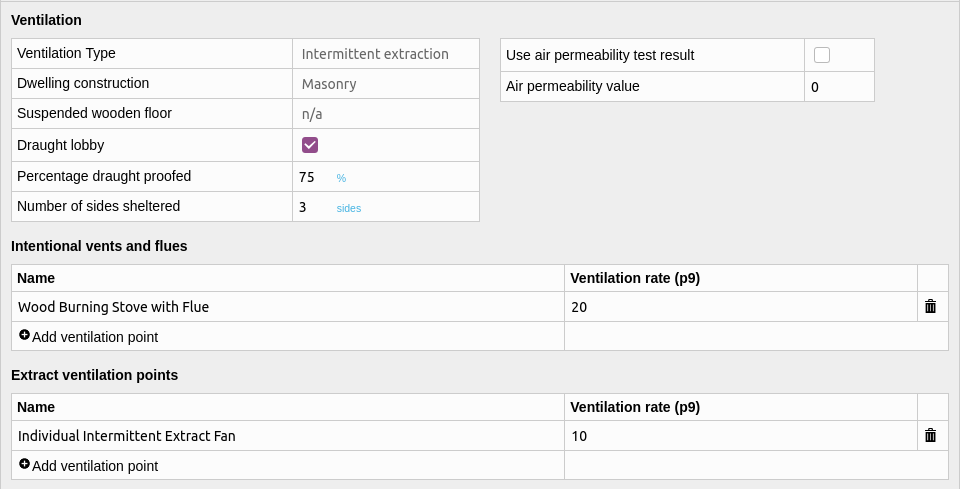The height and width of the screenshot is (489, 960).
Task: Add ventilation point to extract ventilation
Action: pos(89,466)
